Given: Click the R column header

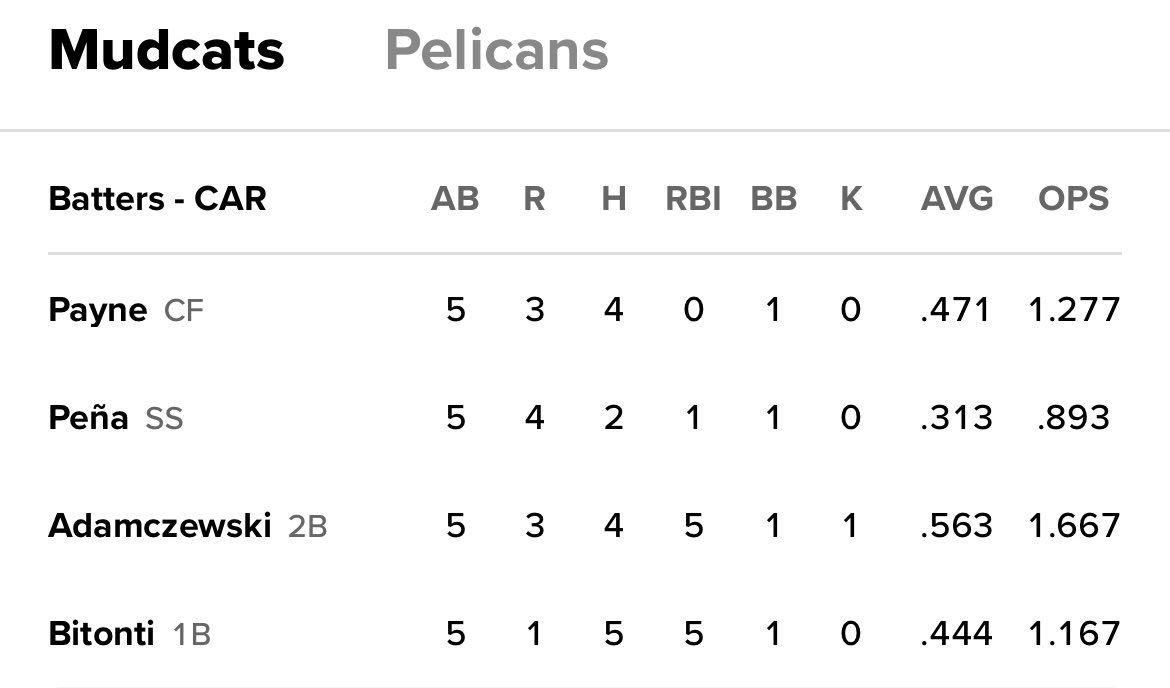Looking at the screenshot, I should pyautogui.click(x=534, y=199).
